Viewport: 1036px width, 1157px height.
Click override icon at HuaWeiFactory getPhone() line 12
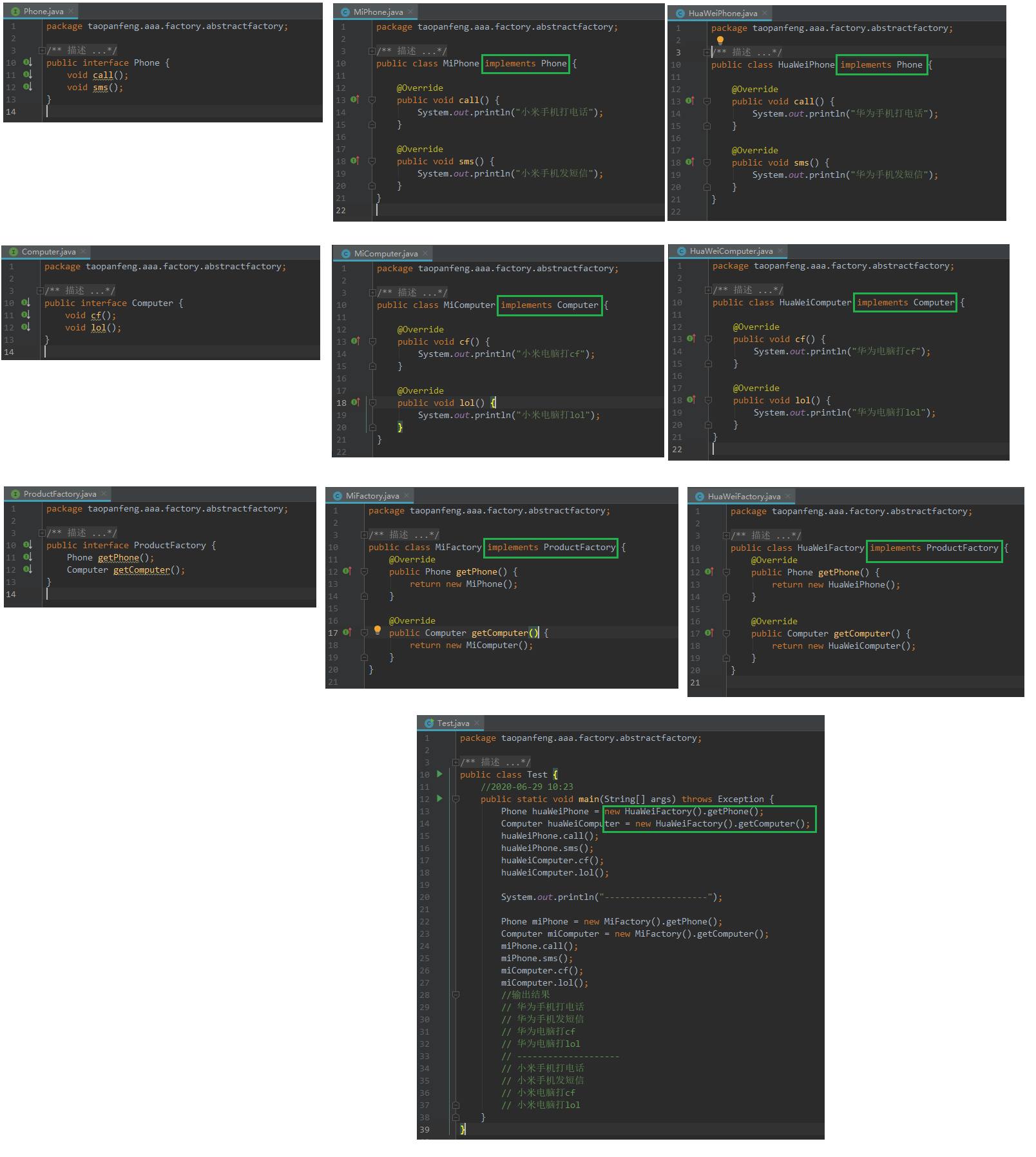coord(709,572)
